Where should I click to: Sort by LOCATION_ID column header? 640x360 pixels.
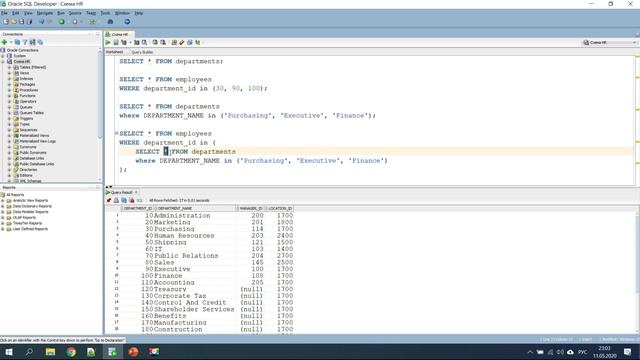tap(280, 209)
